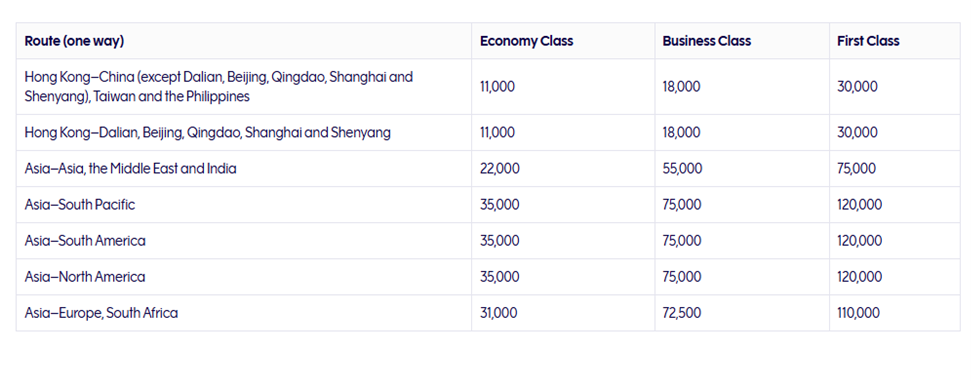Click Business 18,000 in Hong Kong–Dalian row
This screenshot has width=971, height=381.
pyautogui.click(x=681, y=133)
